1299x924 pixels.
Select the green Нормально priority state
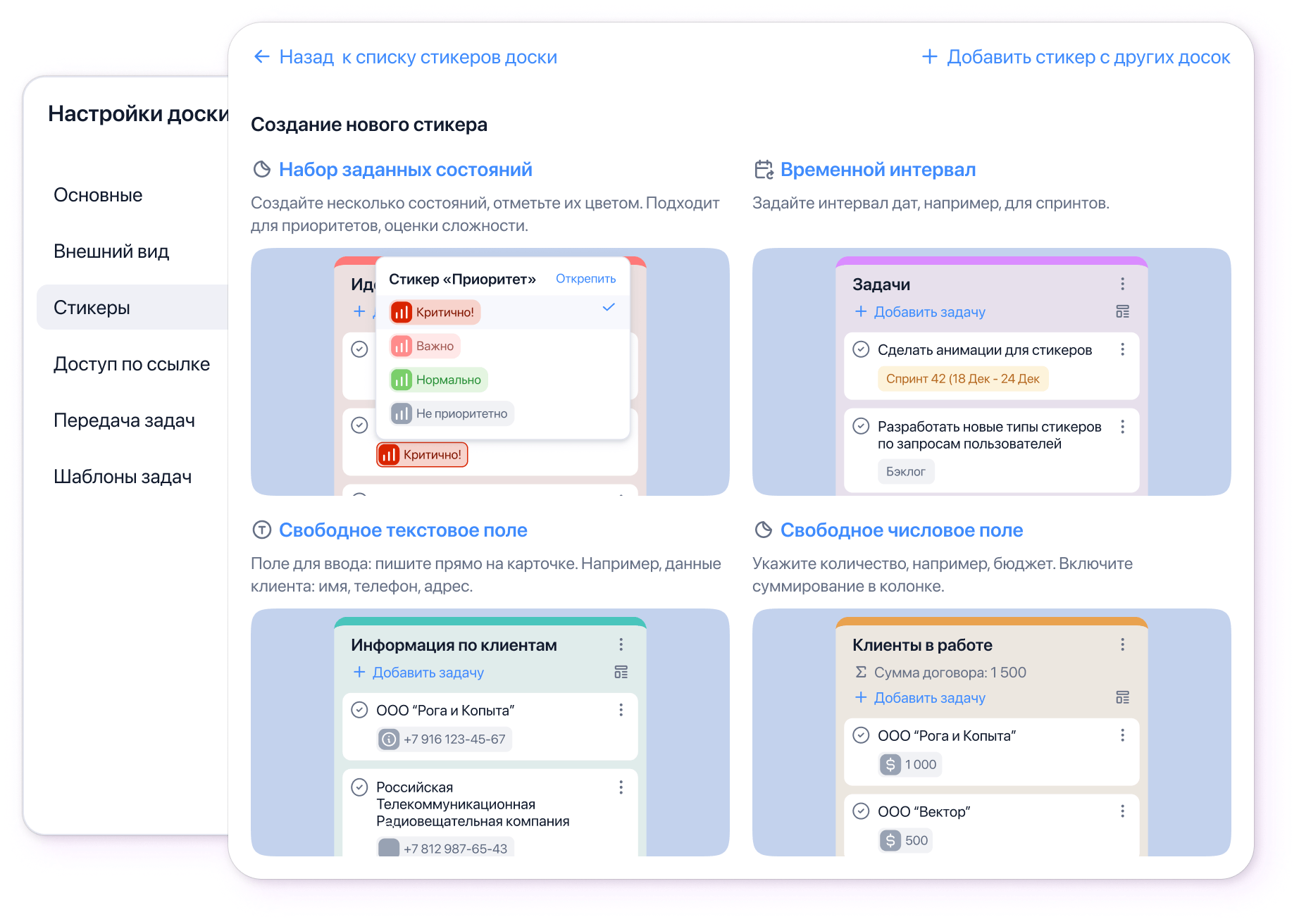pyautogui.click(x=439, y=380)
